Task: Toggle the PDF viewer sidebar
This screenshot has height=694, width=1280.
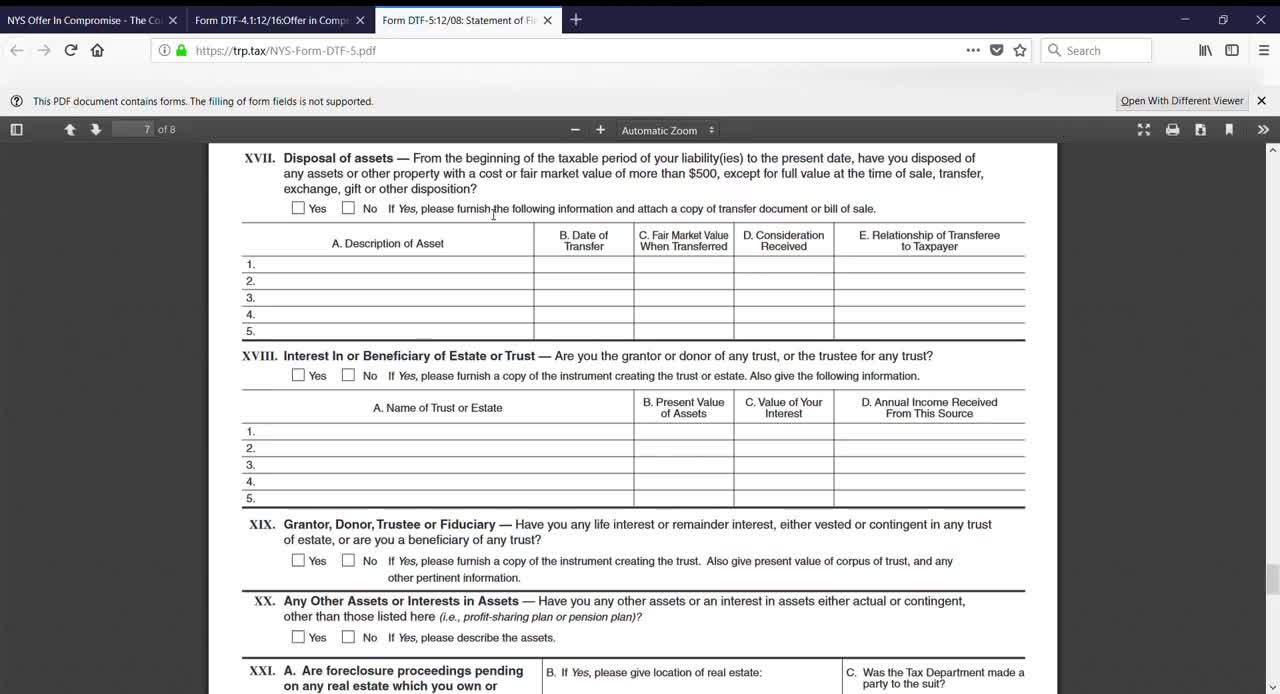Action: [16, 130]
